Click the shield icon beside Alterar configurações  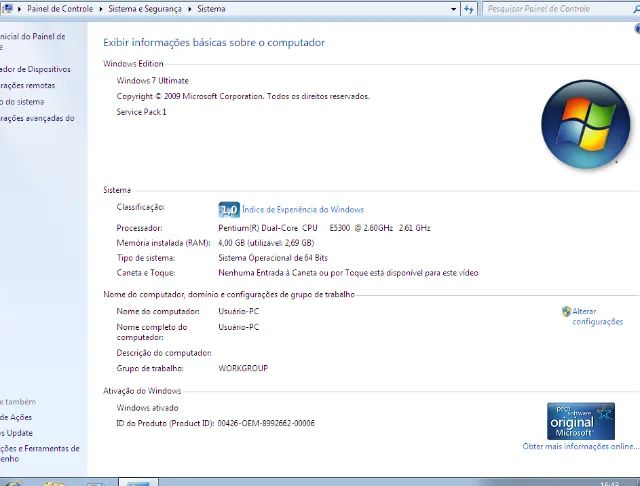pos(566,311)
